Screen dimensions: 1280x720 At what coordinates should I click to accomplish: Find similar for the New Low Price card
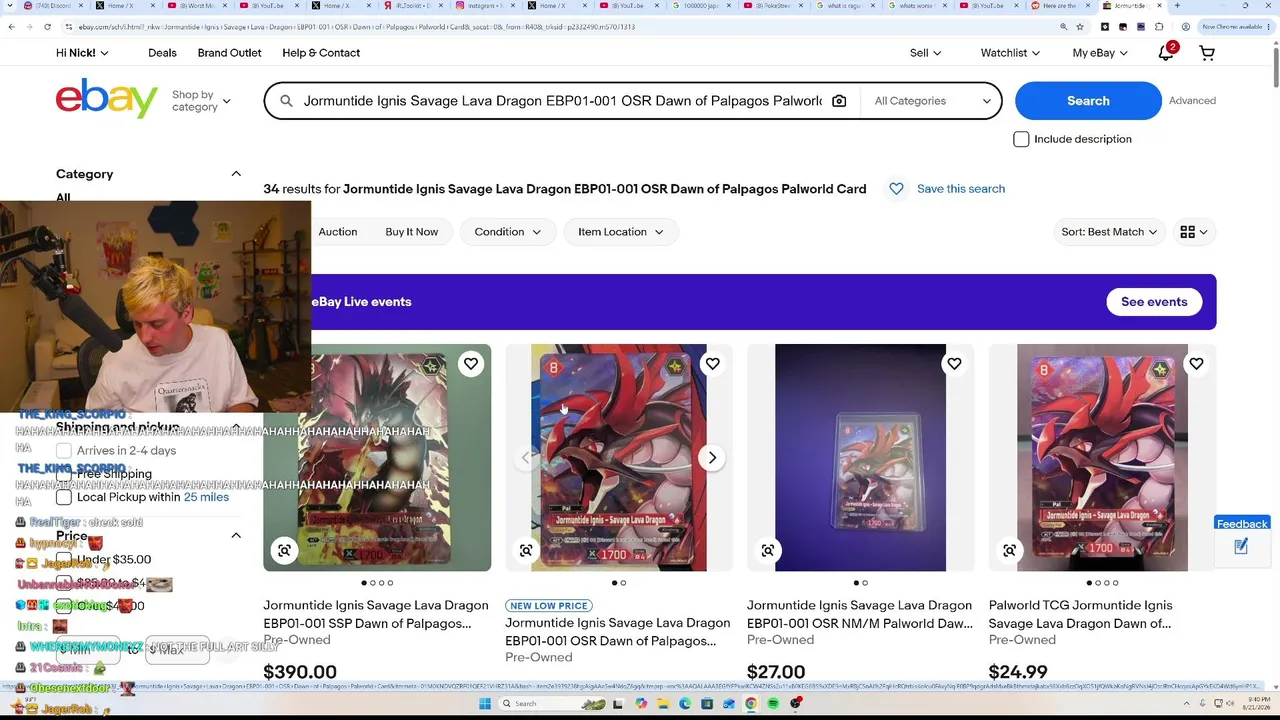[x=526, y=551]
